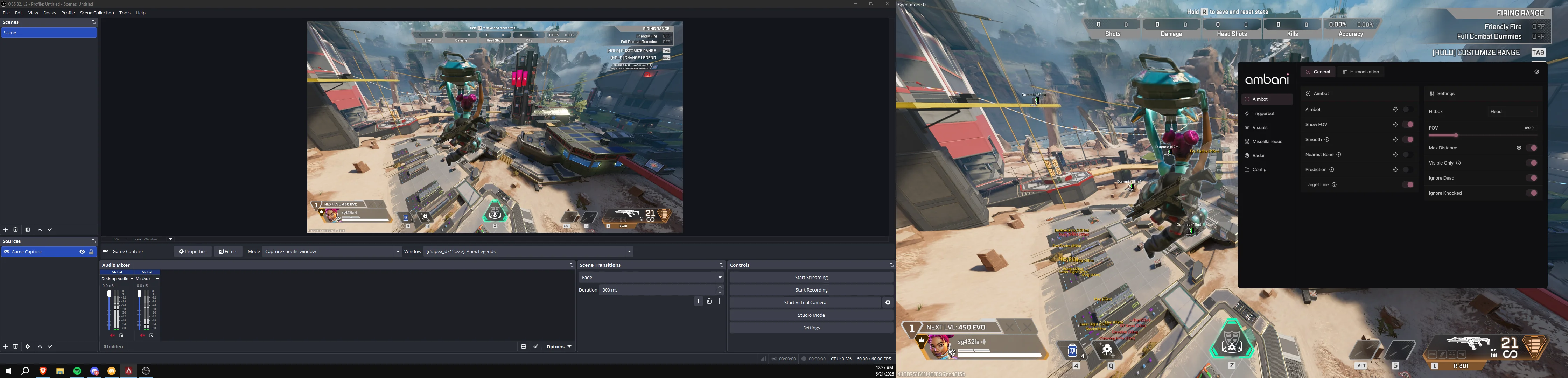Toggle vertical layout icon in Audio Mixer
Viewport: 1568px width, 378px height.
coord(524,346)
